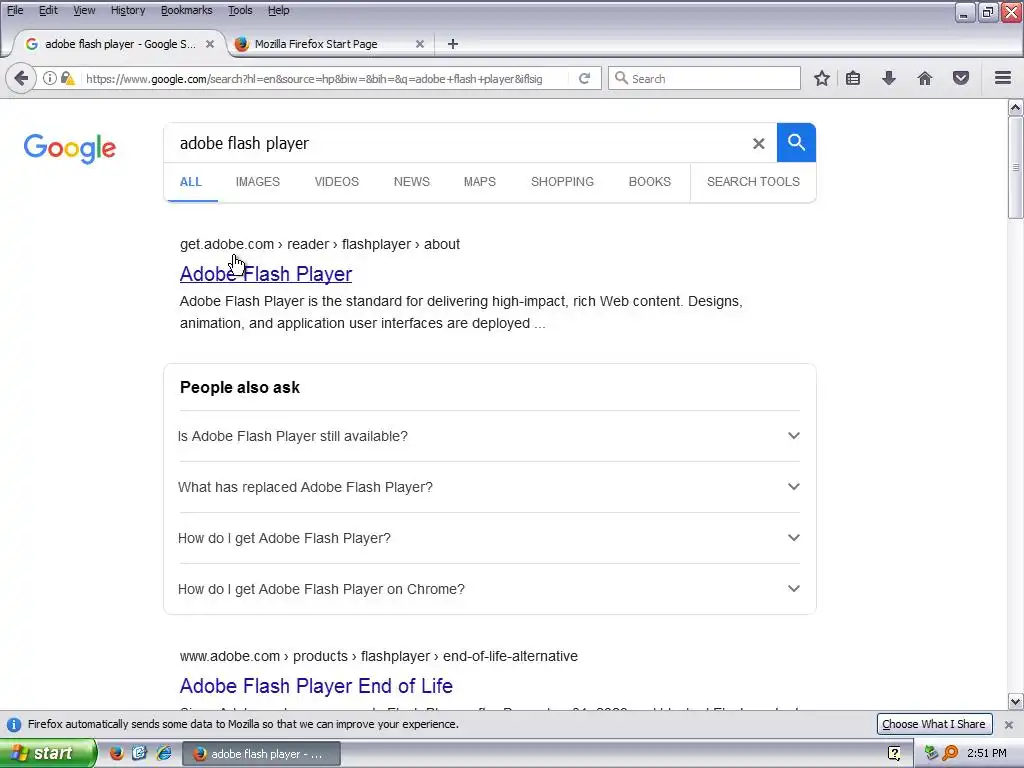1024x768 pixels.
Task: Clear the Google search box with X
Action: tap(758, 143)
